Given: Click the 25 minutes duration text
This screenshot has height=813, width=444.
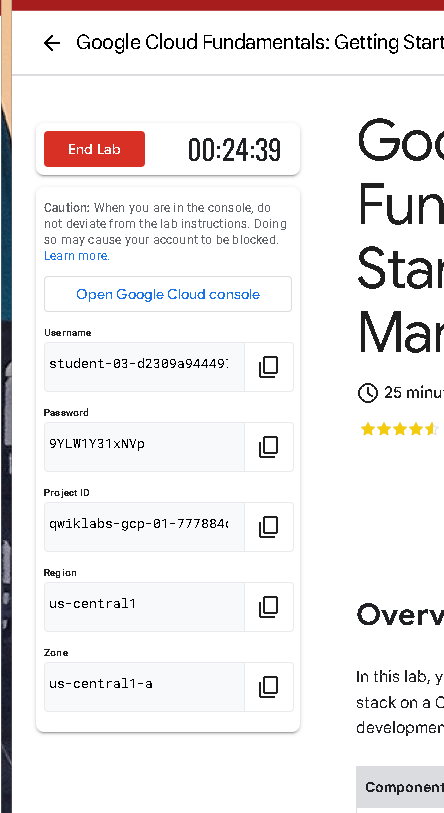Looking at the screenshot, I should [x=414, y=393].
